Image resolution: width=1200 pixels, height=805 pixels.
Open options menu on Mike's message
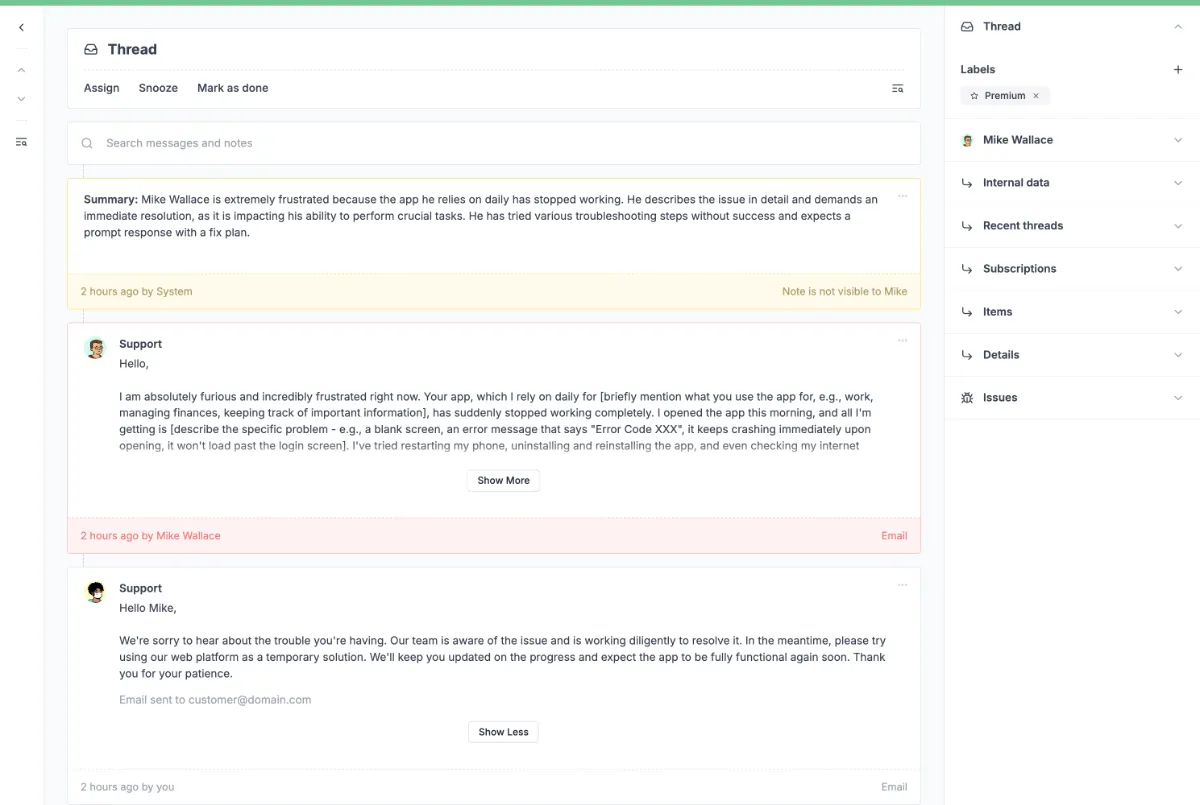[903, 340]
